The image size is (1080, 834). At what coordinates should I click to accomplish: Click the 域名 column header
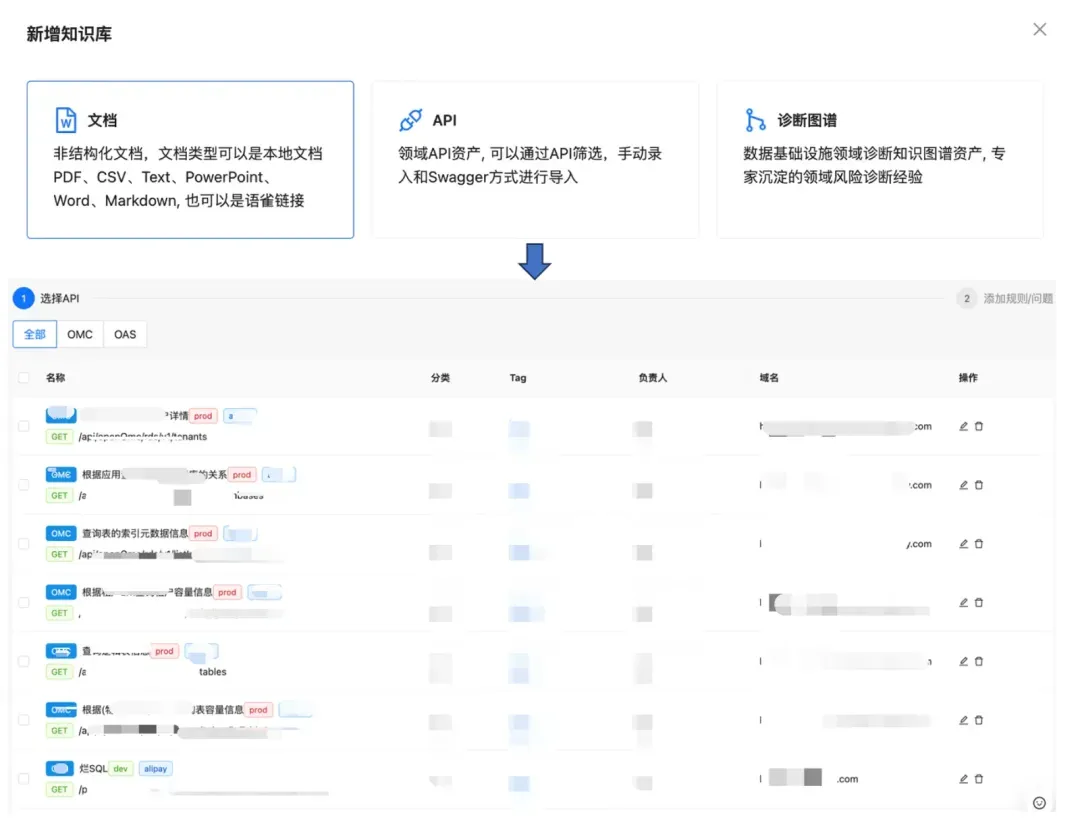tap(769, 377)
